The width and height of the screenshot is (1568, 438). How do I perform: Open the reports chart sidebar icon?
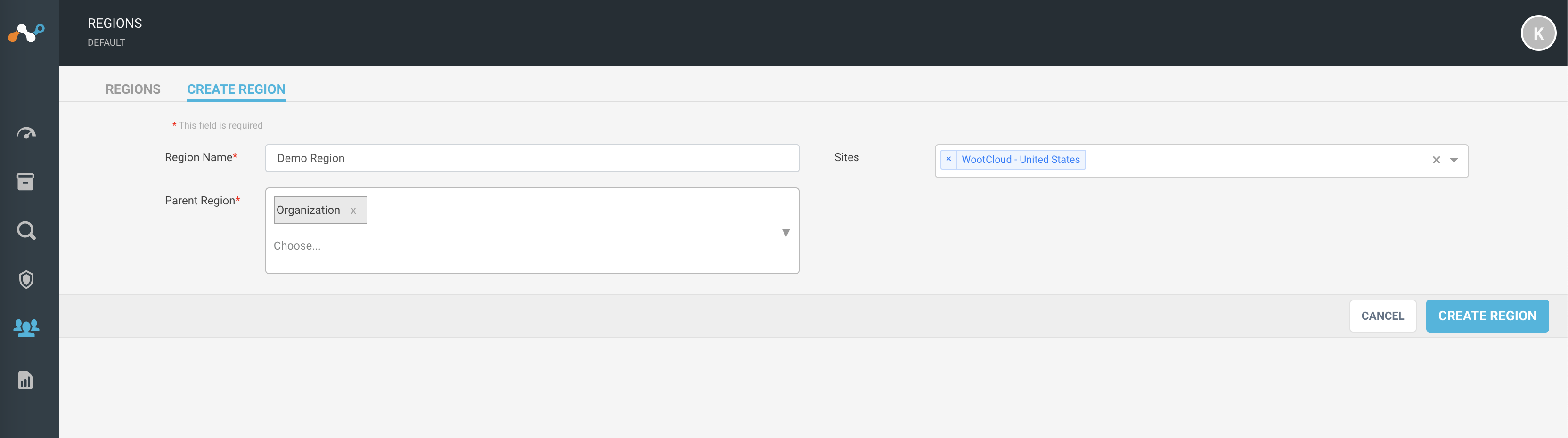(x=25, y=380)
